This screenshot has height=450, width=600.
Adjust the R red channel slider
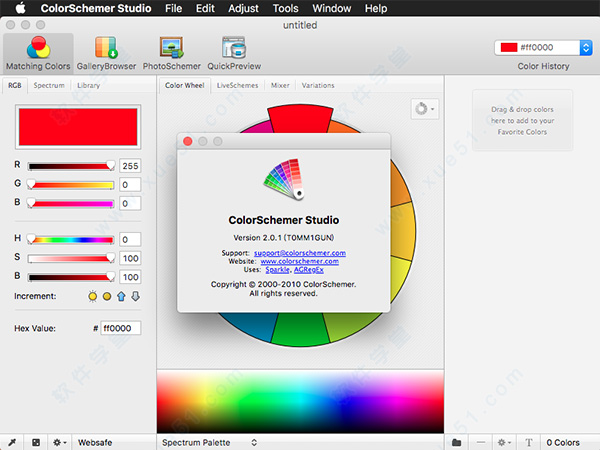(x=71, y=166)
